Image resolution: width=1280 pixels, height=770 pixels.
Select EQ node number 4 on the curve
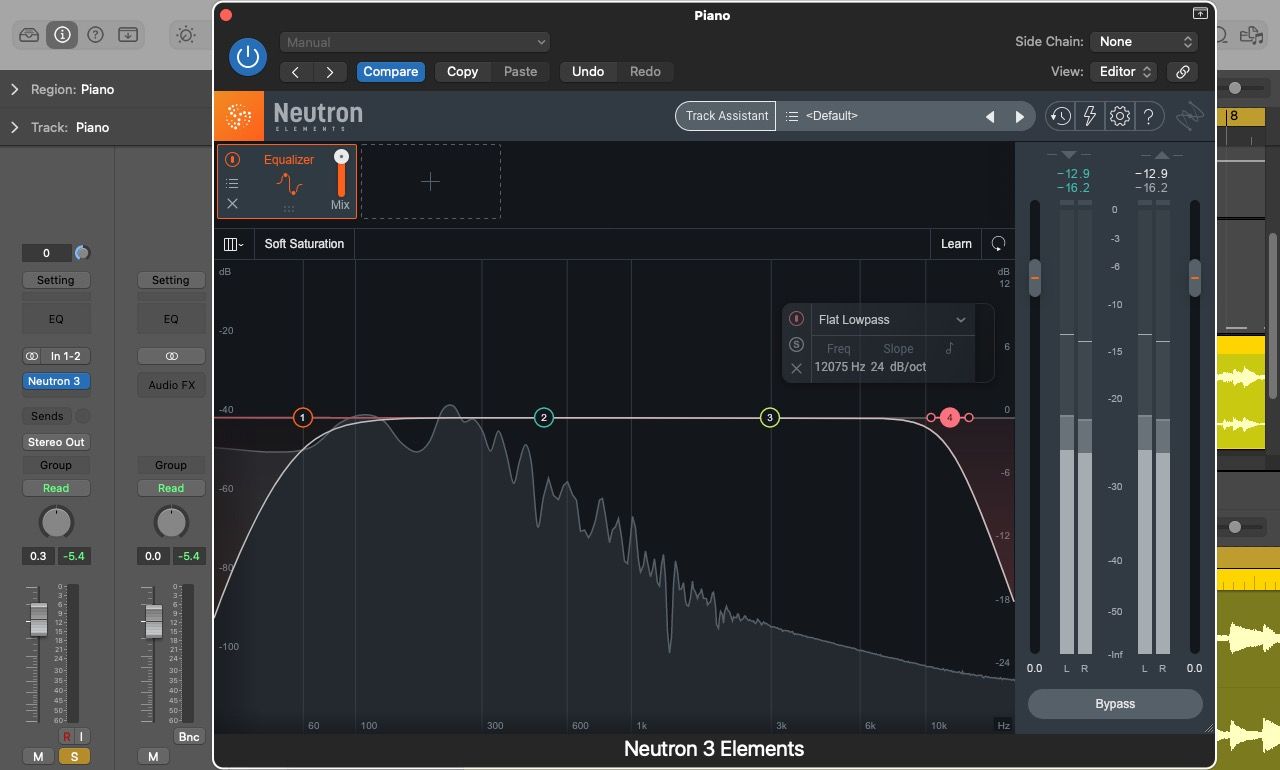949,417
